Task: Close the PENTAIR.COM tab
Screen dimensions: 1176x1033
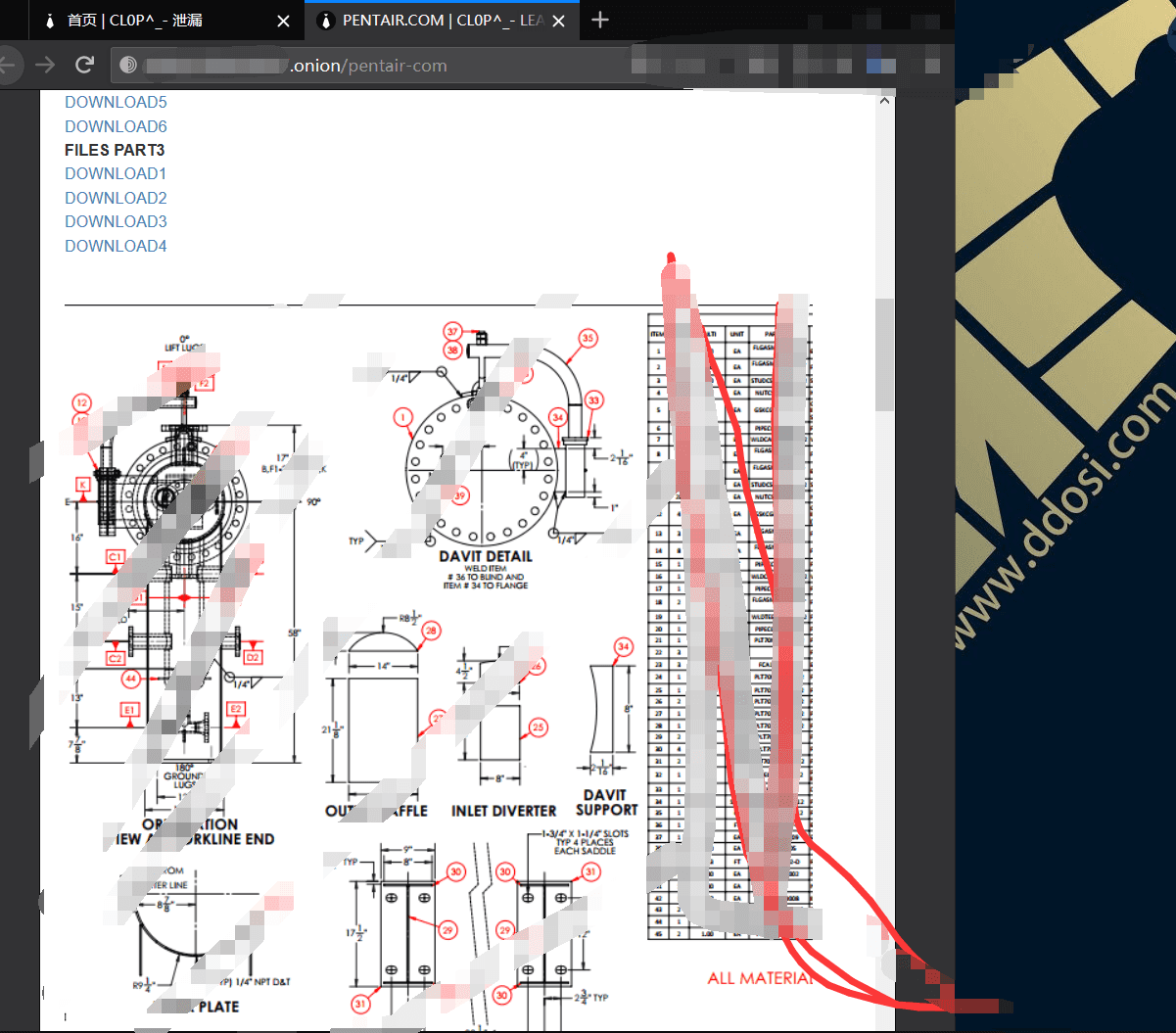Action: click(x=559, y=21)
